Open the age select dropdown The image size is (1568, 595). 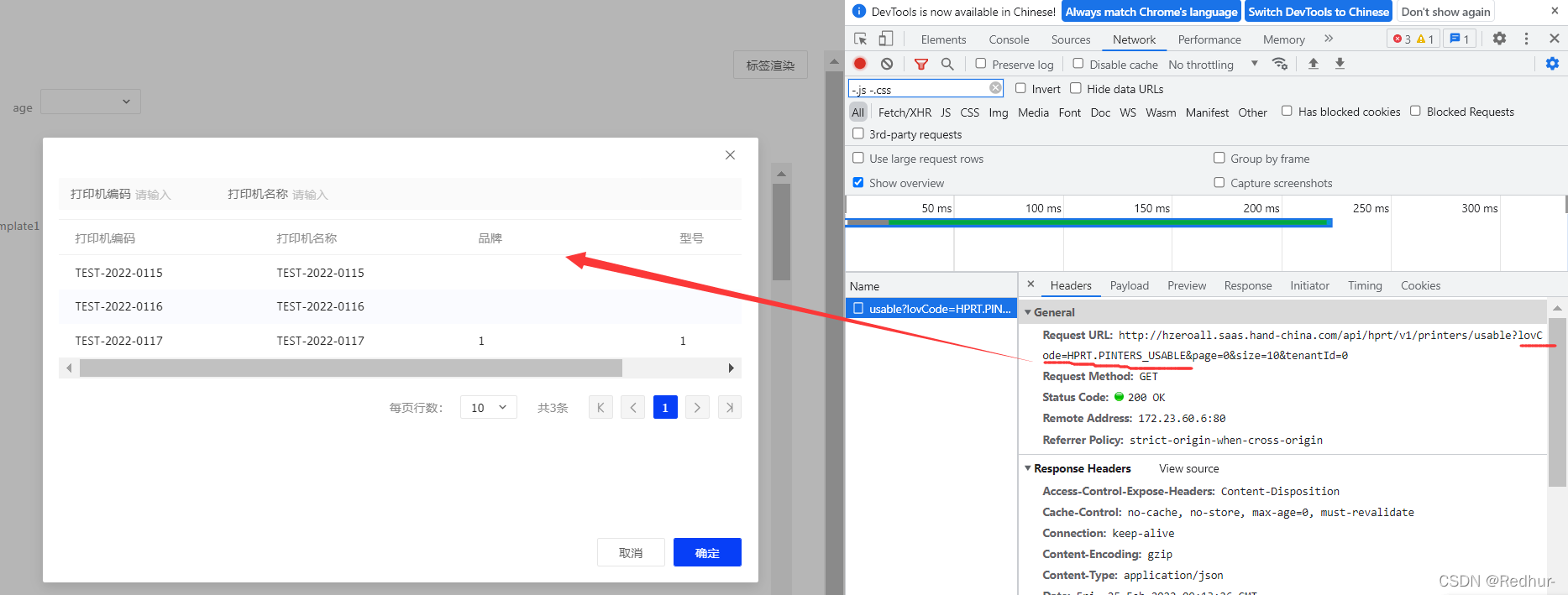91,102
